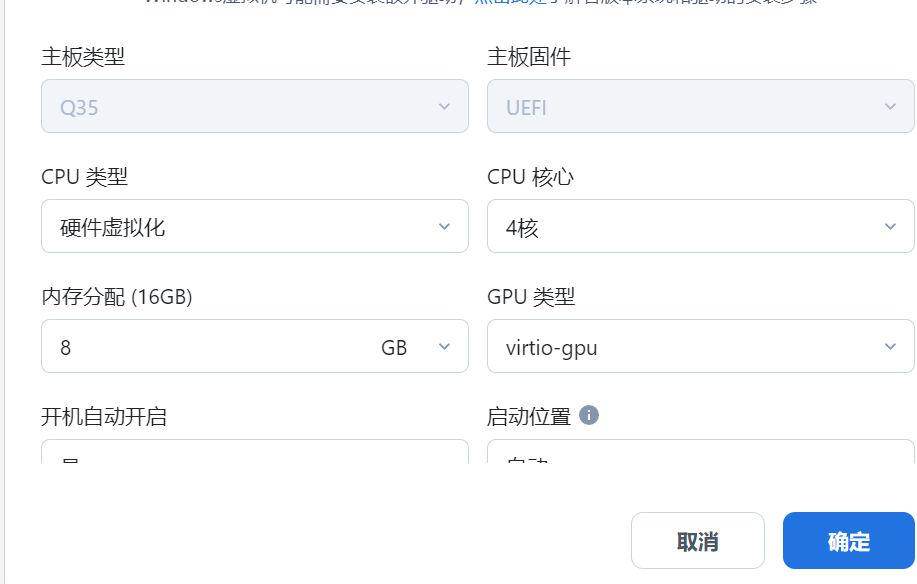Click the CPU 核心 label
This screenshot has height=584, width=917.
point(530,177)
